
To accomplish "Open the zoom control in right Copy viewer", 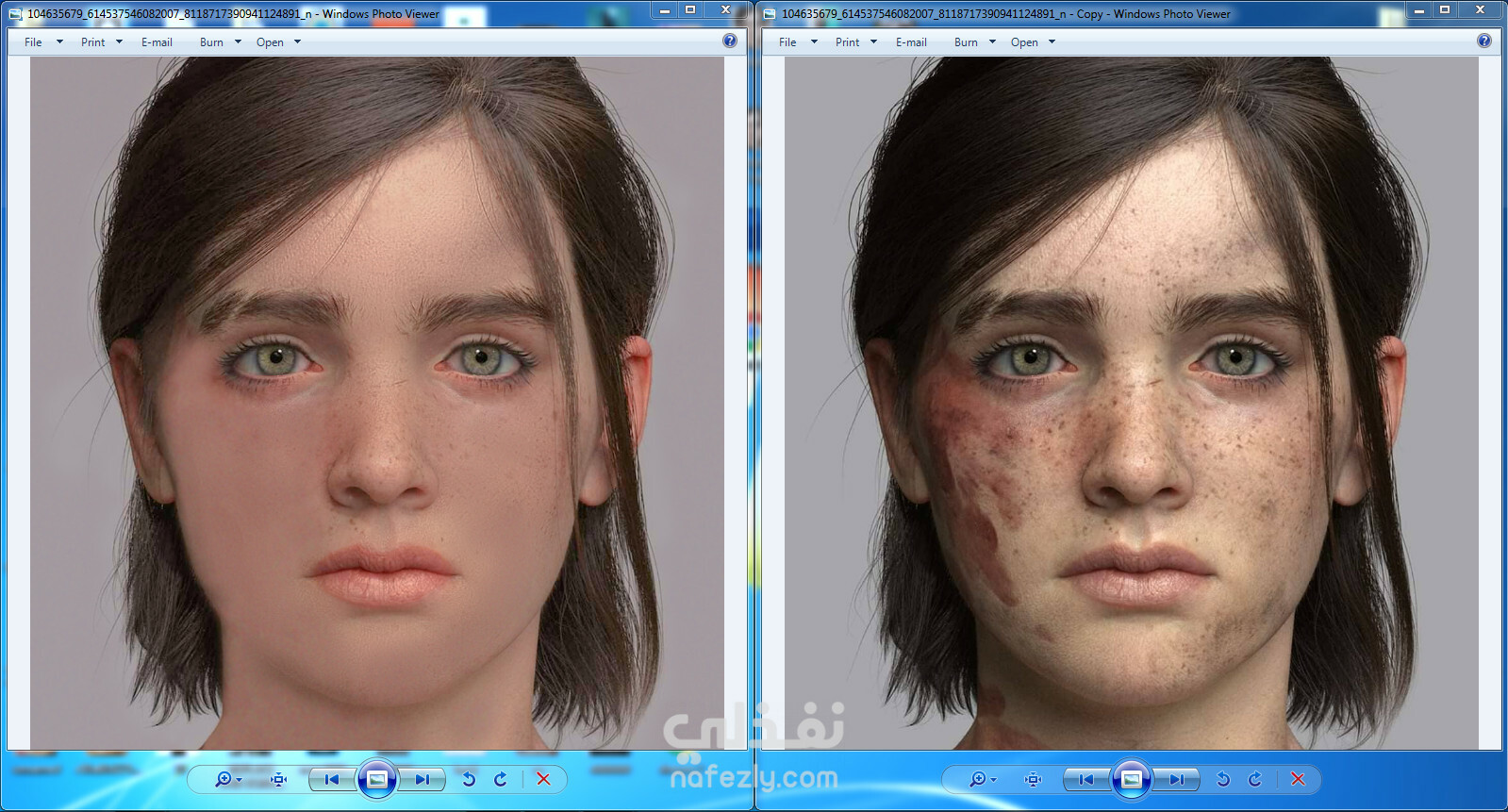I will (x=982, y=779).
